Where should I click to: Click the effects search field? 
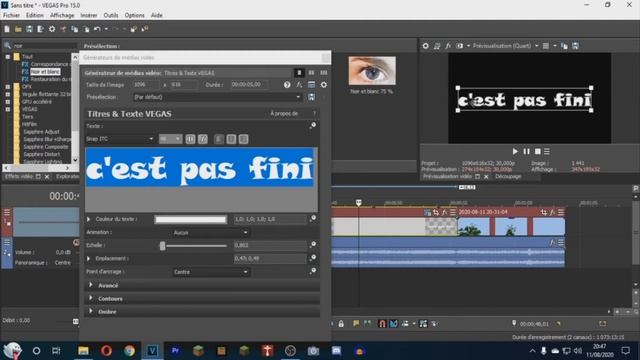[x=44, y=46]
